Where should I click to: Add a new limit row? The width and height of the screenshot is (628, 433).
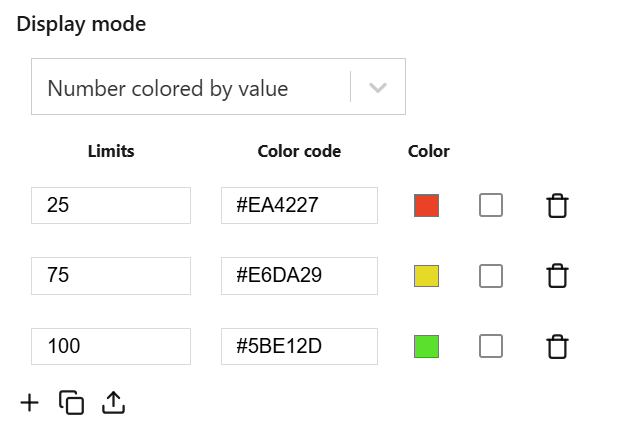click(x=30, y=403)
